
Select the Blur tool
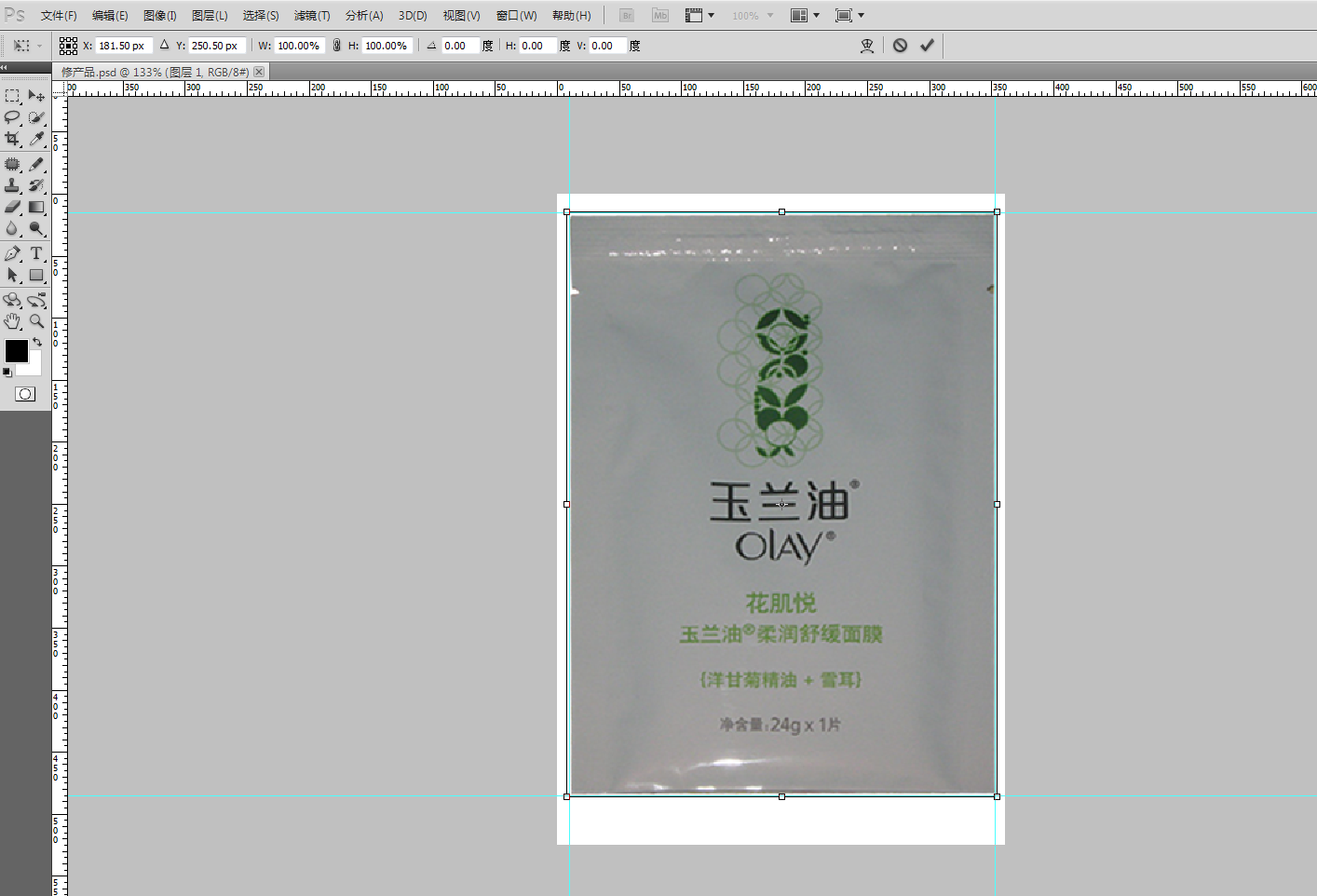click(x=12, y=228)
